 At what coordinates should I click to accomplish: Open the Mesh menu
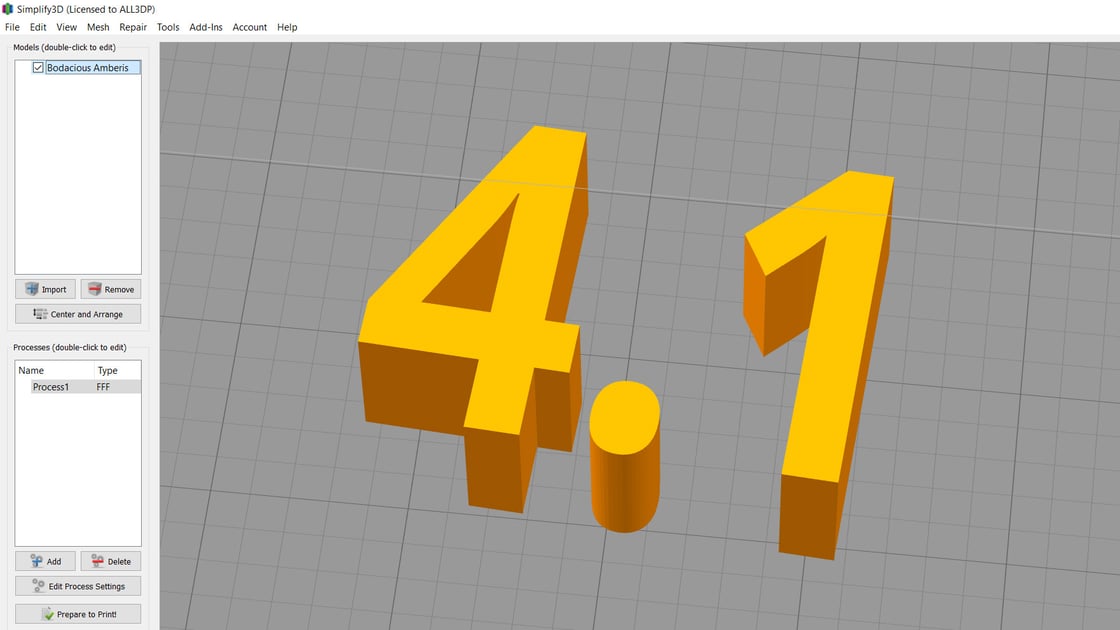coord(97,27)
